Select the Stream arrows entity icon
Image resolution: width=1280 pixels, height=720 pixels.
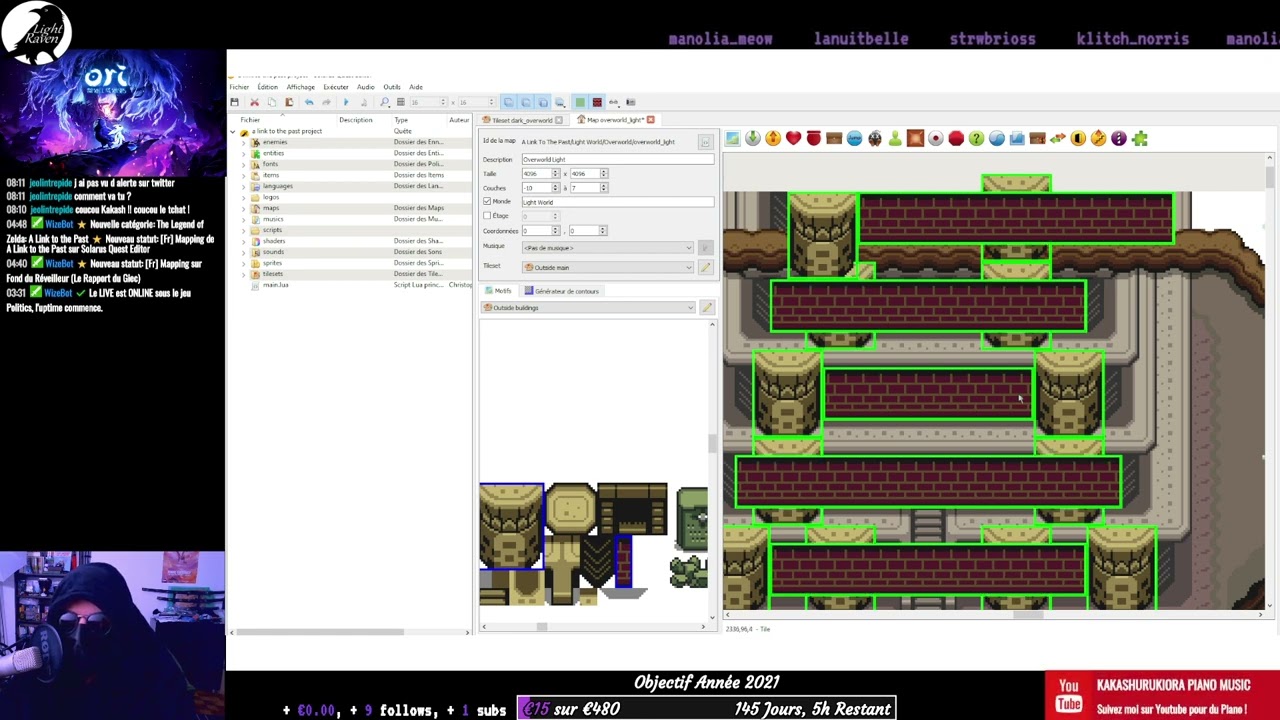pos(1058,138)
